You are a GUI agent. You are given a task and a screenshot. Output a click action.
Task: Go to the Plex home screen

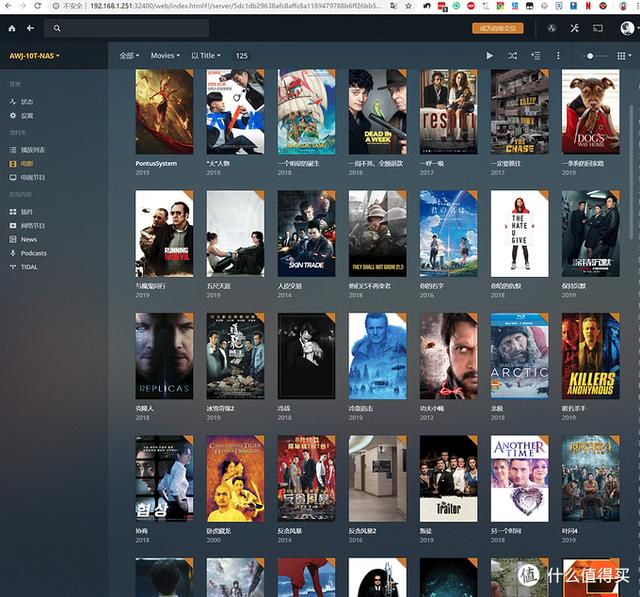pos(12,28)
